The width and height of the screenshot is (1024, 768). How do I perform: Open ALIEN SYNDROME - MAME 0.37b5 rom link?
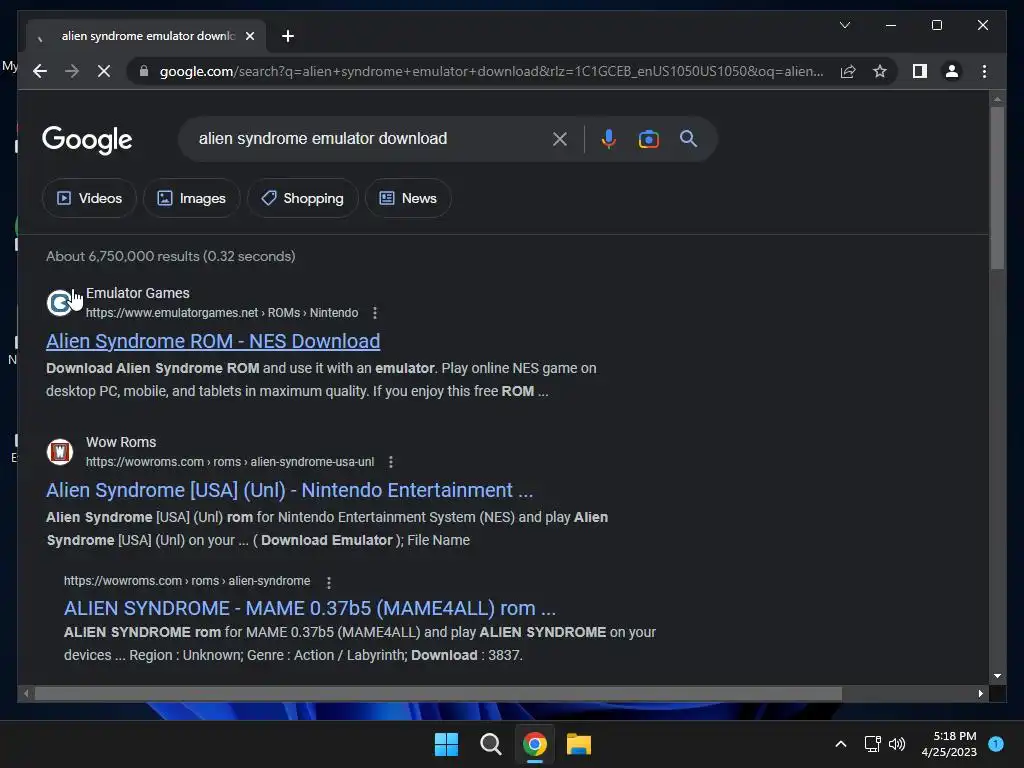pos(310,608)
